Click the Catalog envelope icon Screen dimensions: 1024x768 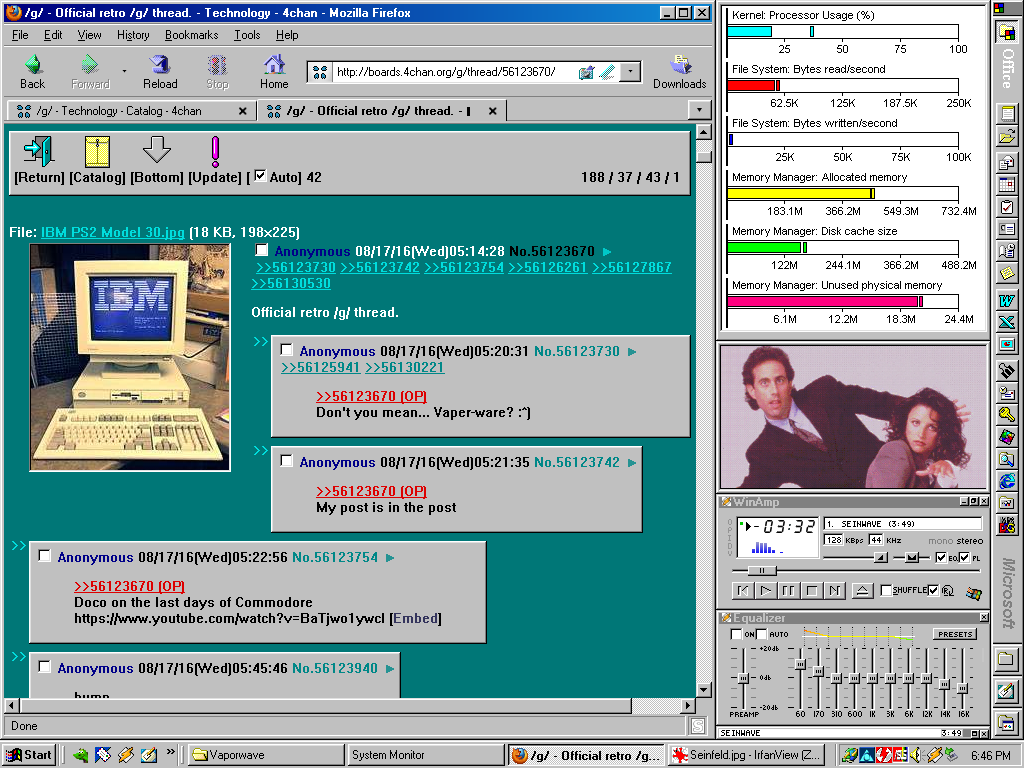click(x=97, y=152)
